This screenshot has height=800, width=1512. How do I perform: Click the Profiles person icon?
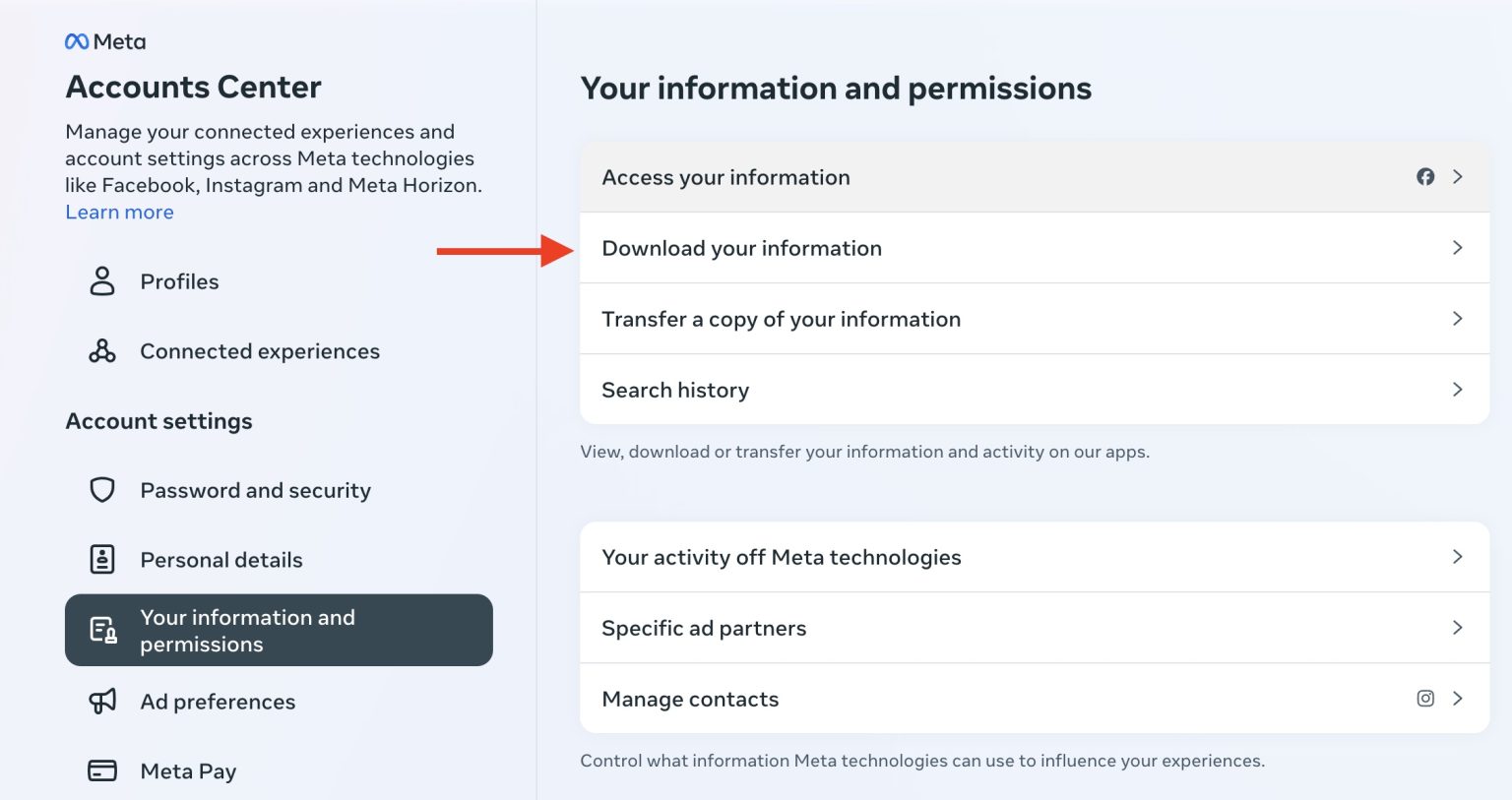pos(102,281)
